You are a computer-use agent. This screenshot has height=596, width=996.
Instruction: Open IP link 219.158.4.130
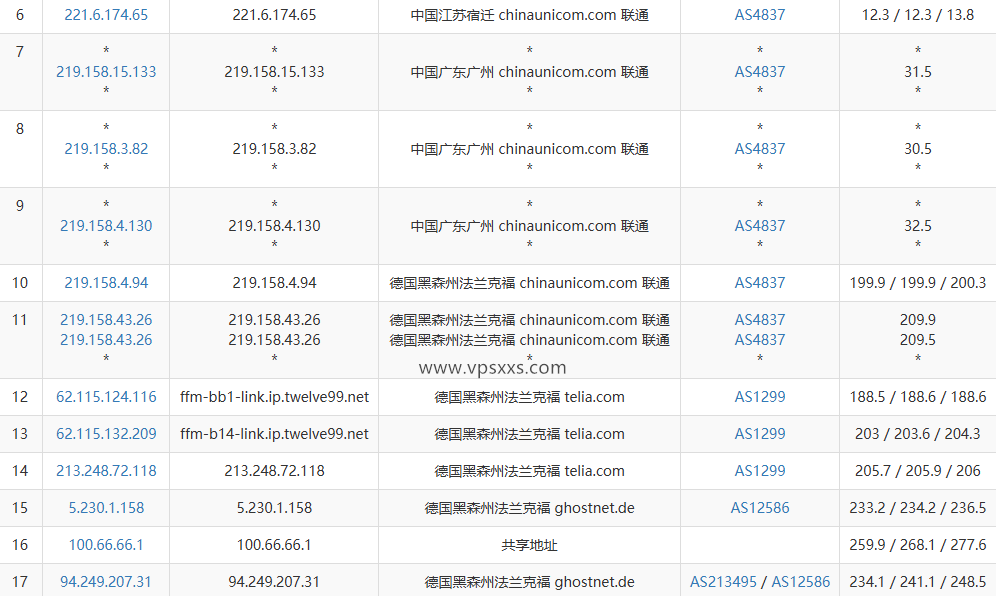point(106,226)
